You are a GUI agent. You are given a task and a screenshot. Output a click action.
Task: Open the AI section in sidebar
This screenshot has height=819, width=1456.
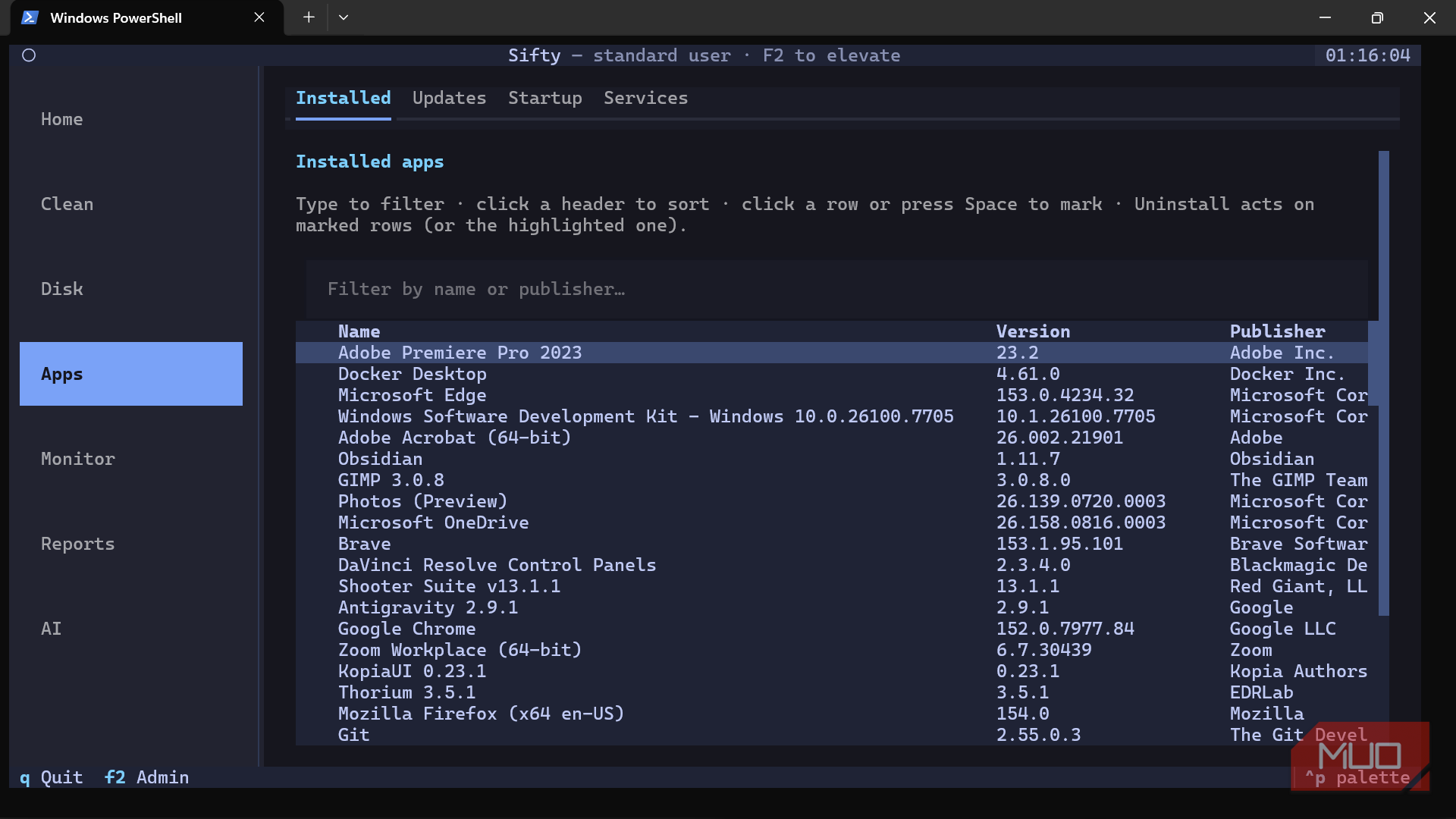coord(131,629)
